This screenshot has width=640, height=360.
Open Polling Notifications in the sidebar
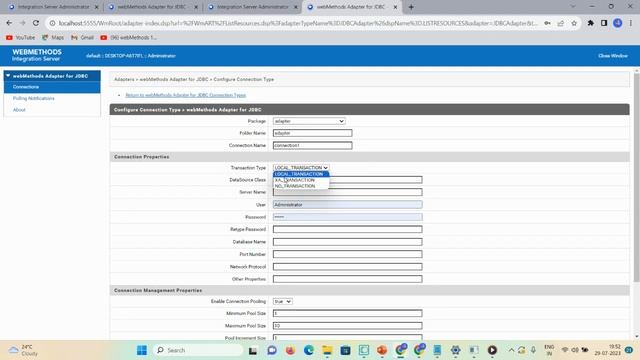click(x=33, y=98)
